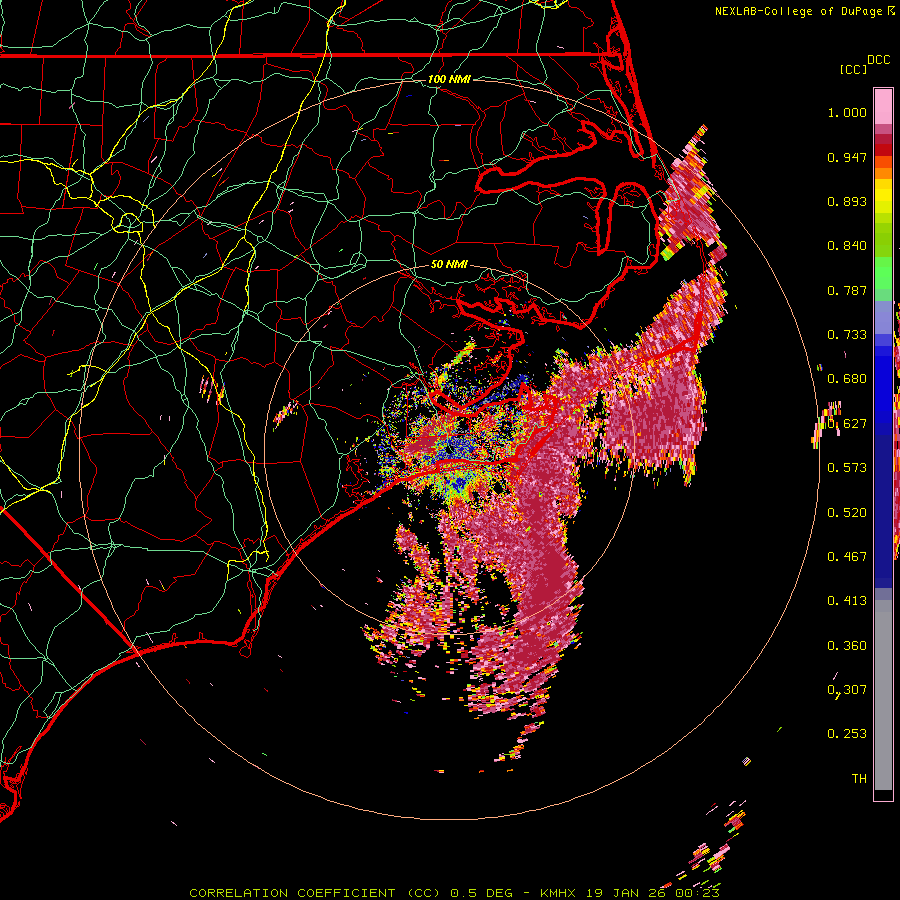Click the 0.733 scale value

[x=847, y=335]
